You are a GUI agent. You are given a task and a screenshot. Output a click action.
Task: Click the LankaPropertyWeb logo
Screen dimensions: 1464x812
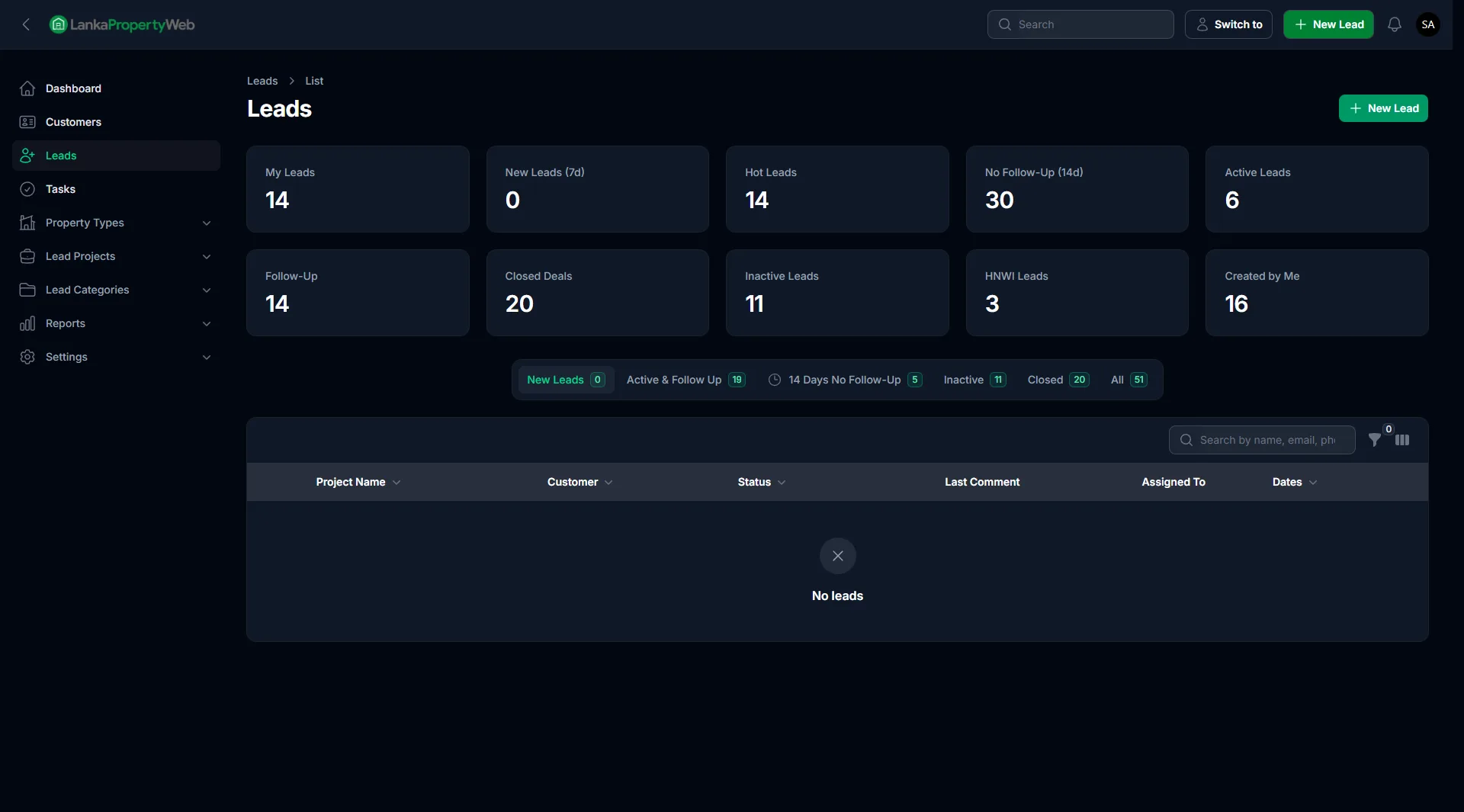[x=122, y=24]
